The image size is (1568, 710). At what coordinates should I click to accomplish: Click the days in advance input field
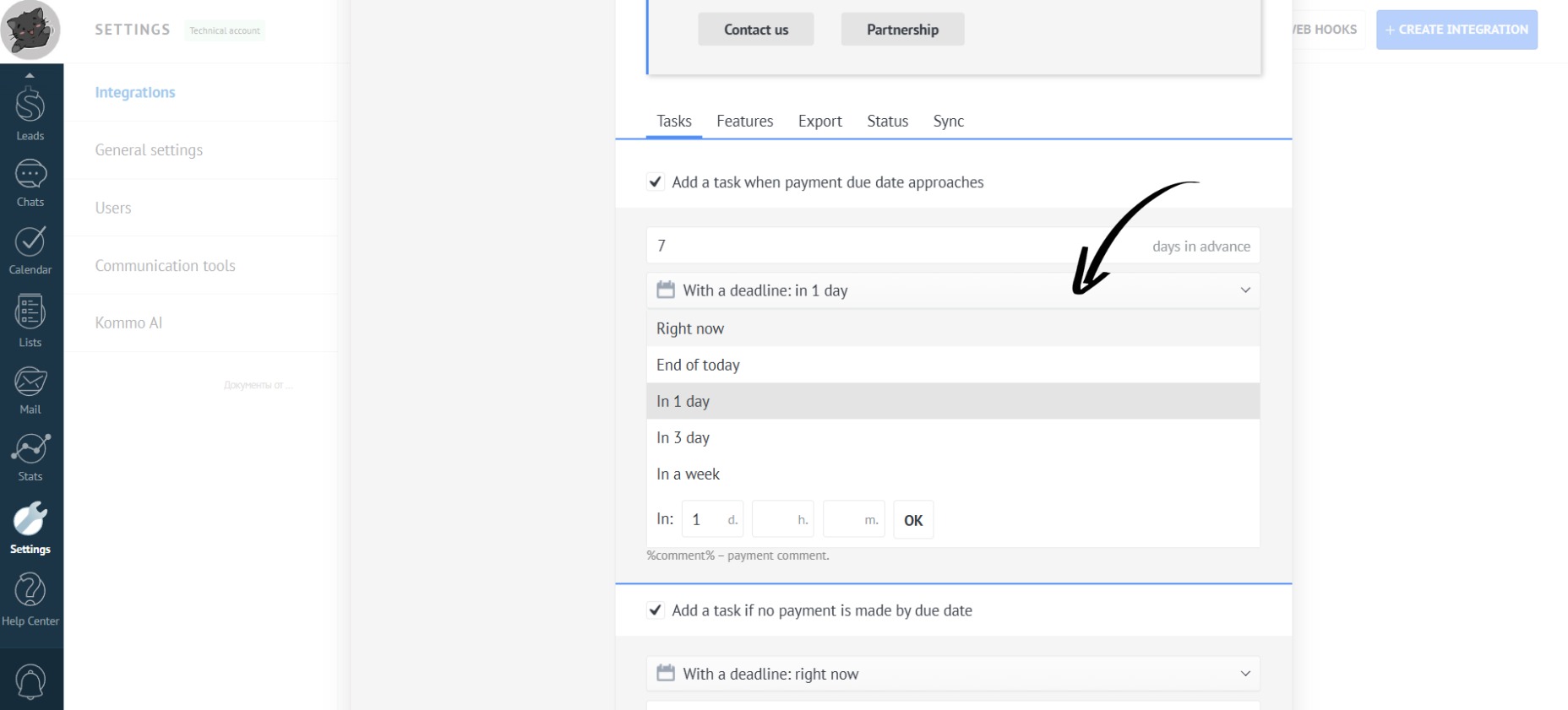896,246
